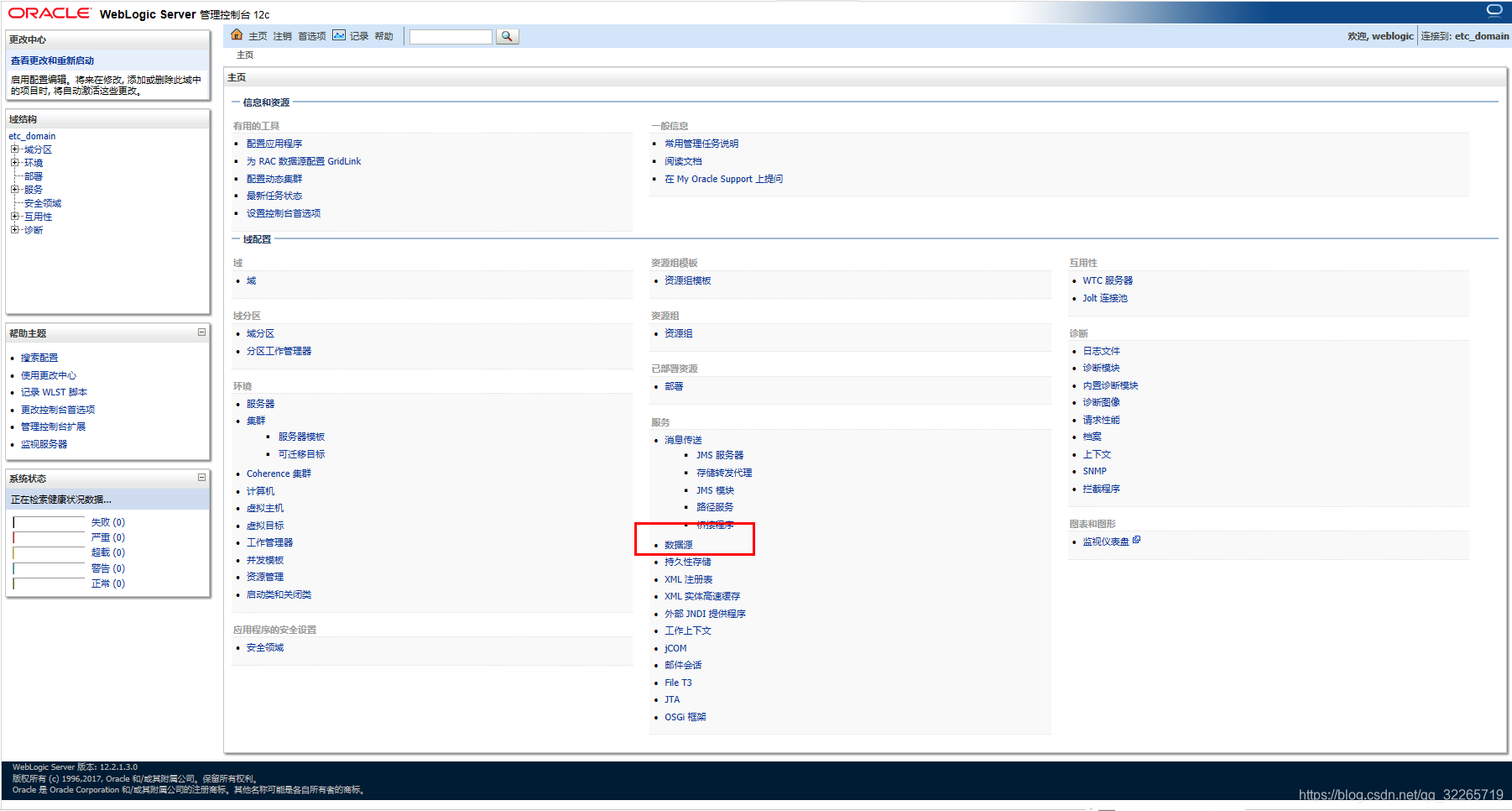Open 安全领域 link in main page
Image resolution: width=1512 pixels, height=811 pixels.
(264, 647)
